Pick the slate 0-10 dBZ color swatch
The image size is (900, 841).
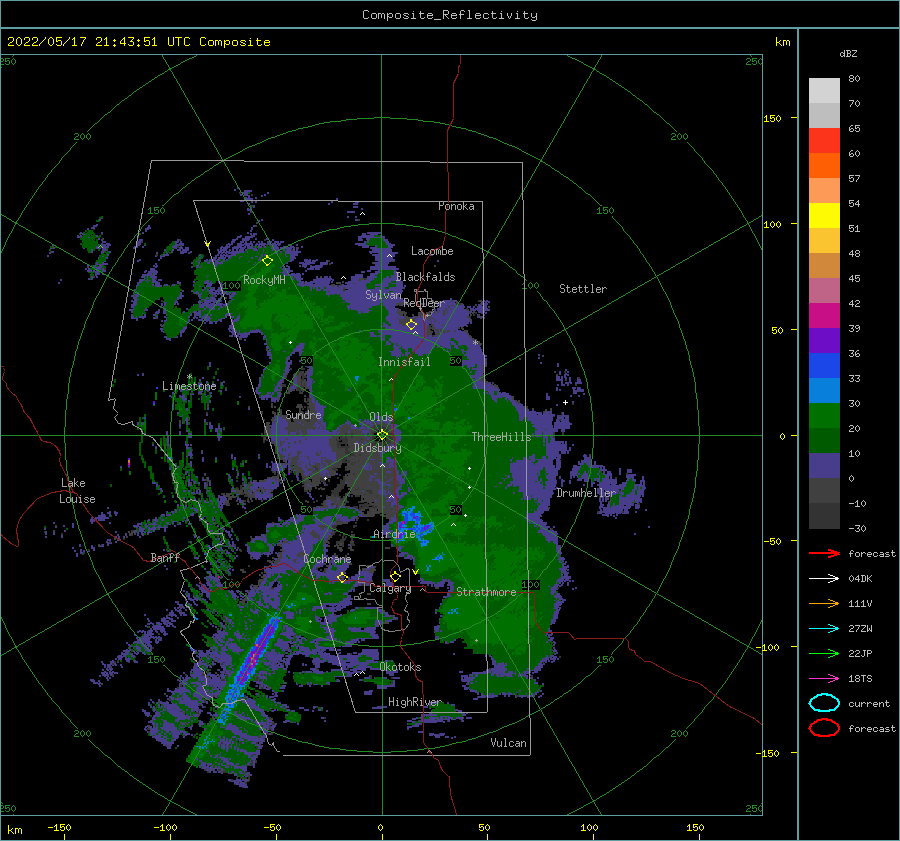point(824,466)
